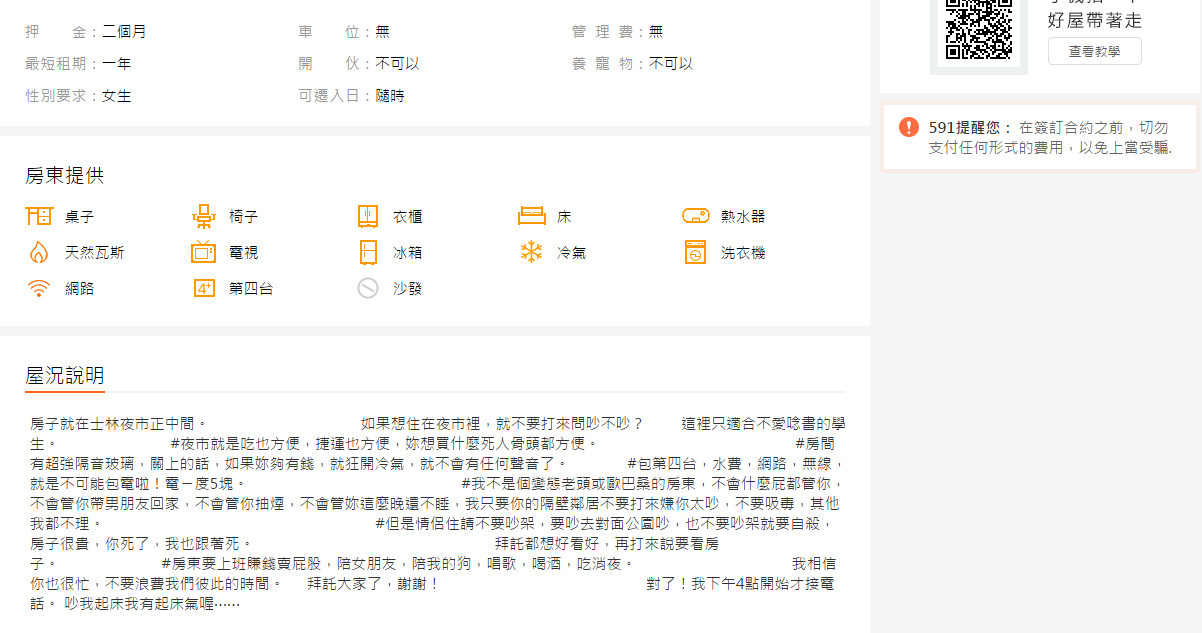Viewport: 1202px width, 633px height.
Task: Click the 房東提供 section heading
Action: (x=65, y=176)
